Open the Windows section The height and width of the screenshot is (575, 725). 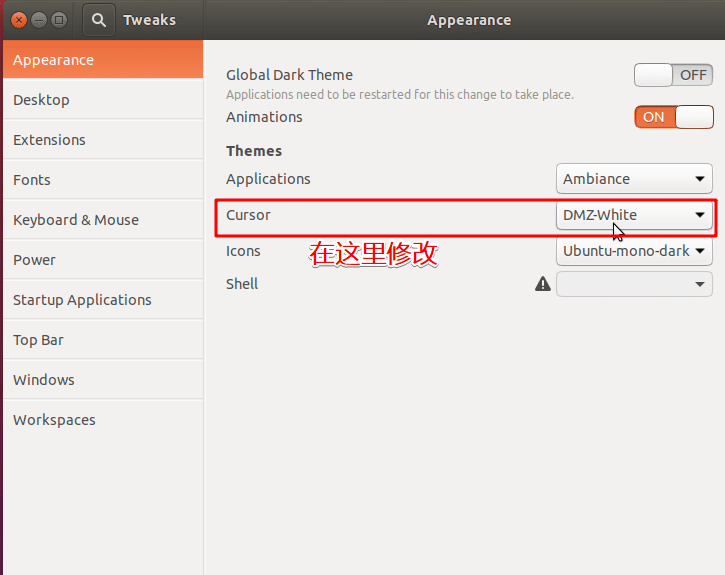click(x=103, y=379)
